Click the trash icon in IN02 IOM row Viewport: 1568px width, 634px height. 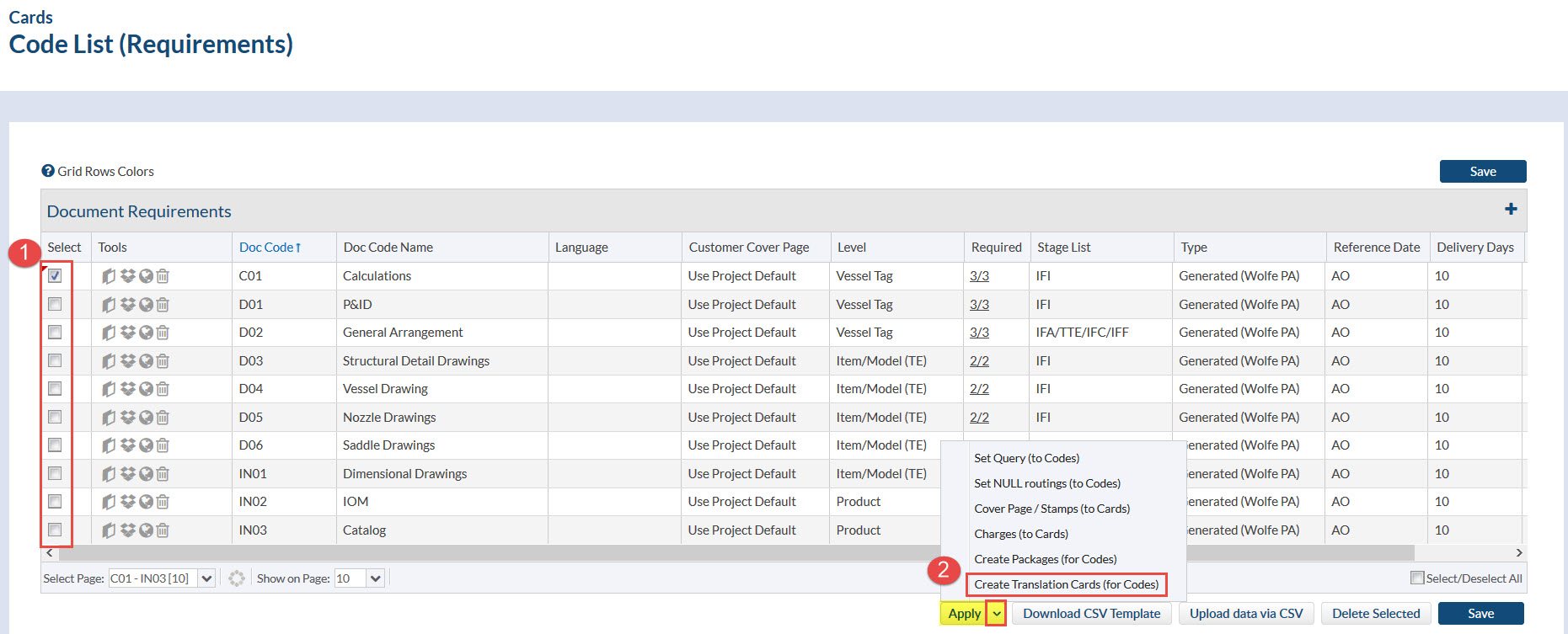coord(163,502)
